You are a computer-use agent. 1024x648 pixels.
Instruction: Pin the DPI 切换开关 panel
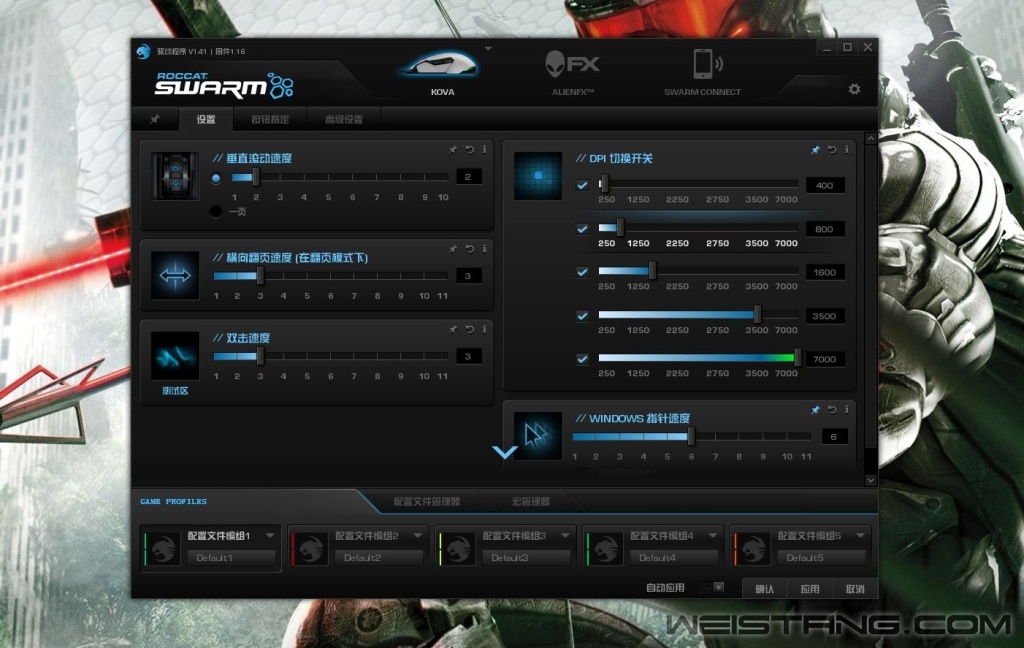[x=815, y=150]
